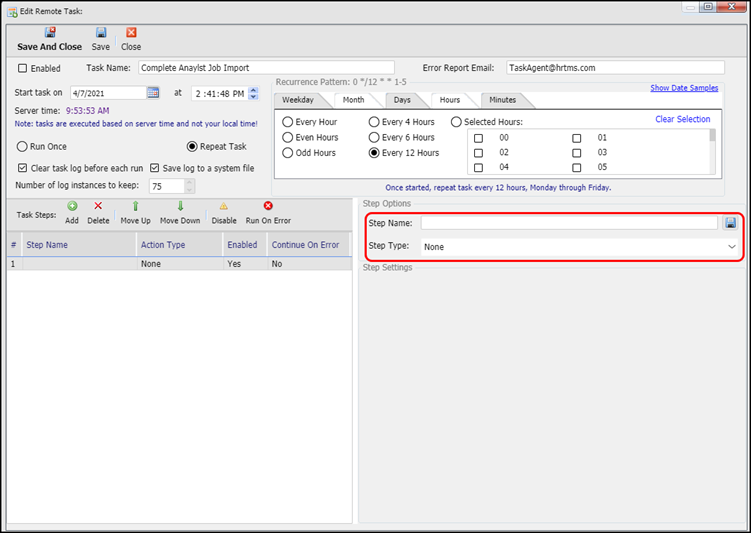This screenshot has height=533, width=751.
Task: Click the start time spinner arrows
Action: 254,93
